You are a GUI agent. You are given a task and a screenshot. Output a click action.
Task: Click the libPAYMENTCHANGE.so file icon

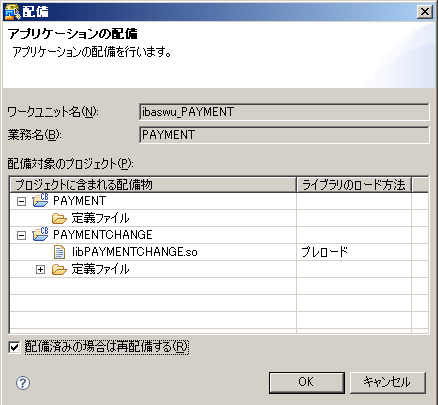point(59,252)
